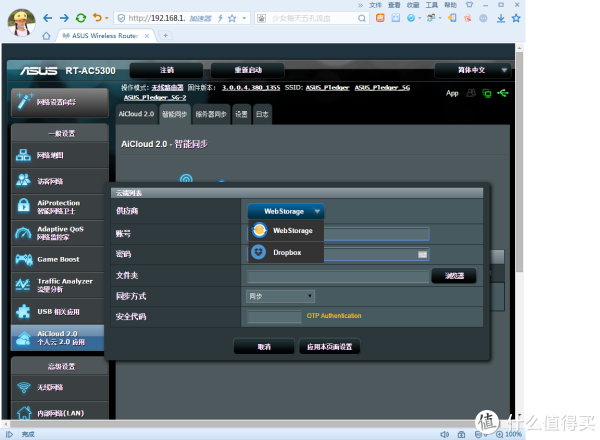Open the guest network icon in the sidebar
600x440 pixels.
(23, 180)
